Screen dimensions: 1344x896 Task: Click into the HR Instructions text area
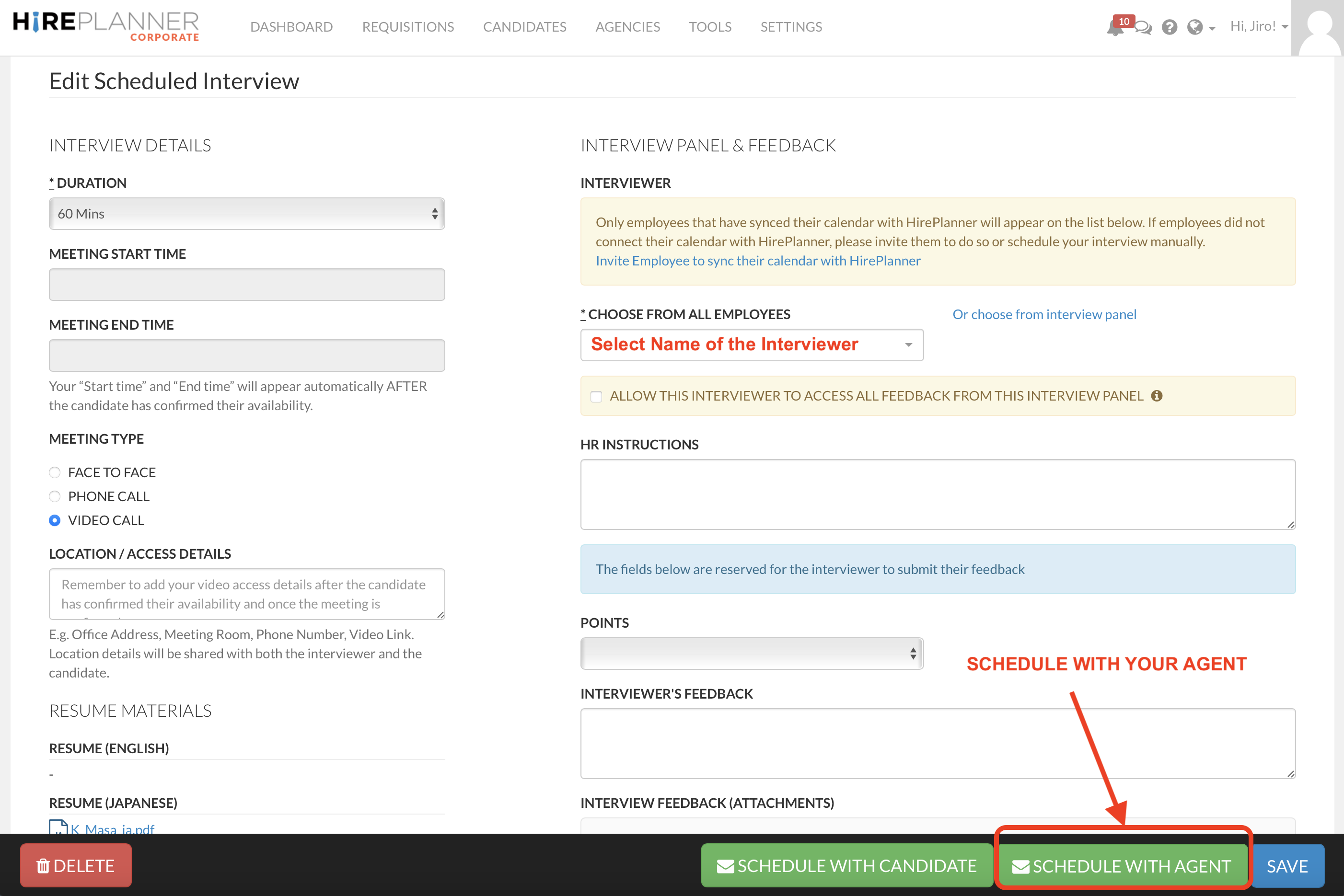937,494
